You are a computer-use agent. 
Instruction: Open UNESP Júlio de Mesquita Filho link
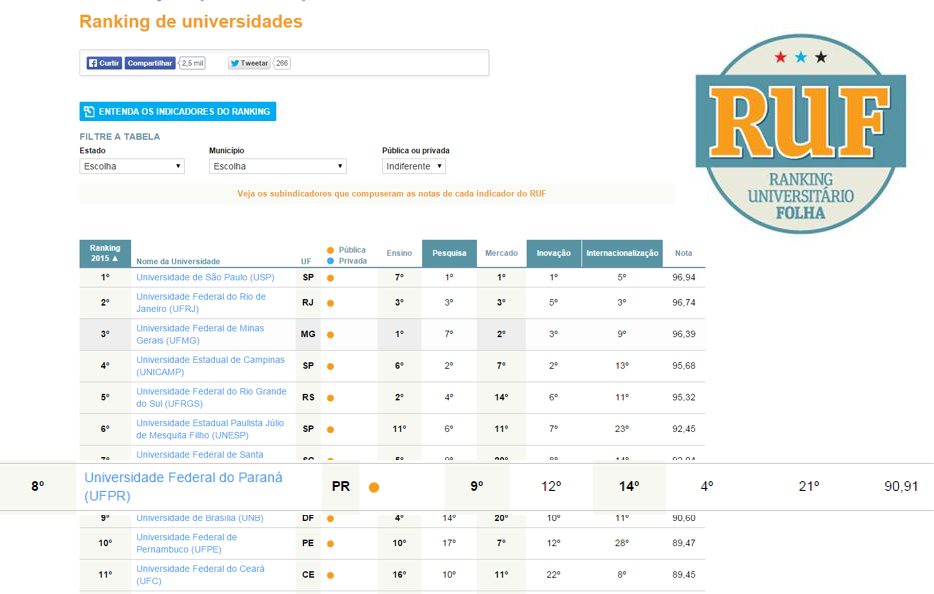click(210, 429)
